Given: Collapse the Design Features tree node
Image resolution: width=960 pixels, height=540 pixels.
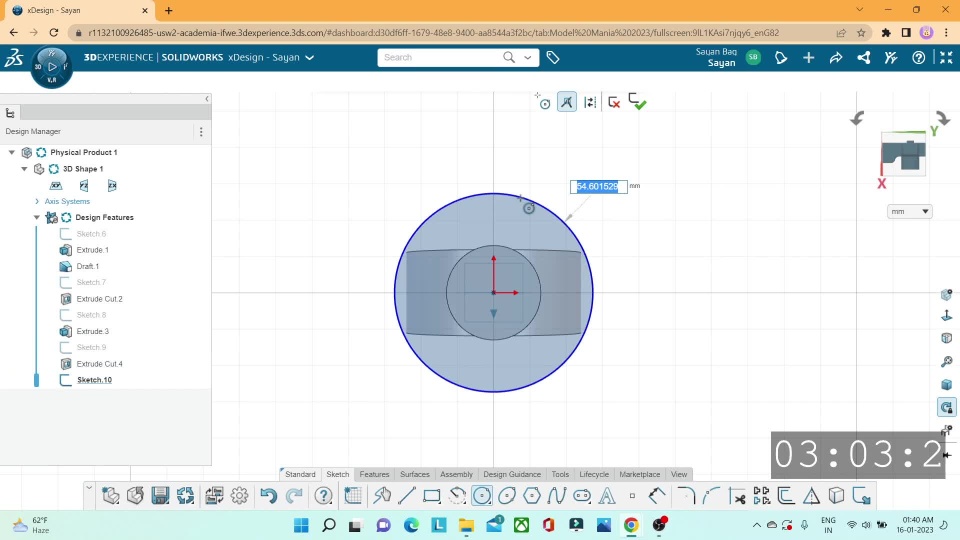Looking at the screenshot, I should point(37,217).
